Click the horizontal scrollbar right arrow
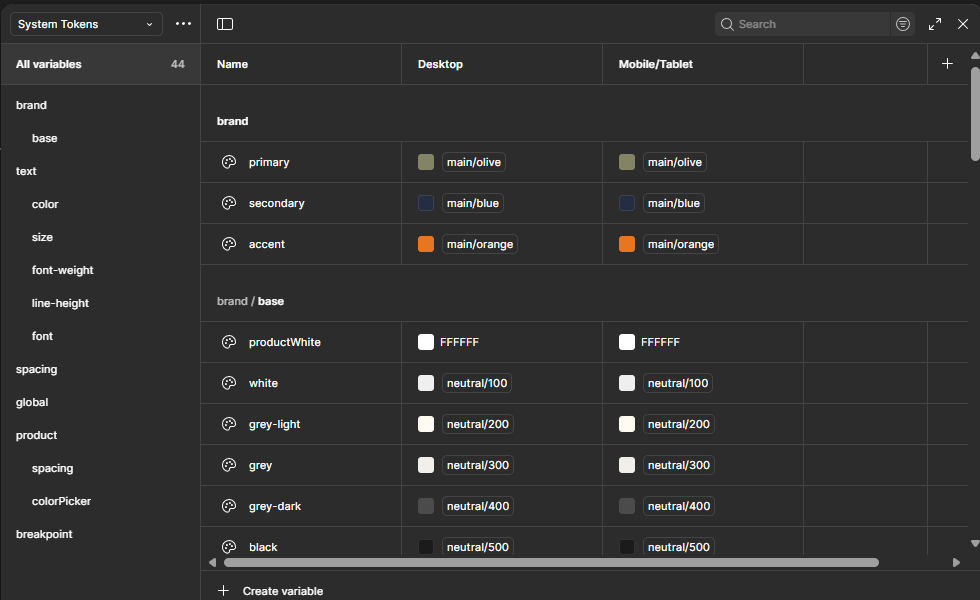This screenshot has width=980, height=600. coord(956,562)
